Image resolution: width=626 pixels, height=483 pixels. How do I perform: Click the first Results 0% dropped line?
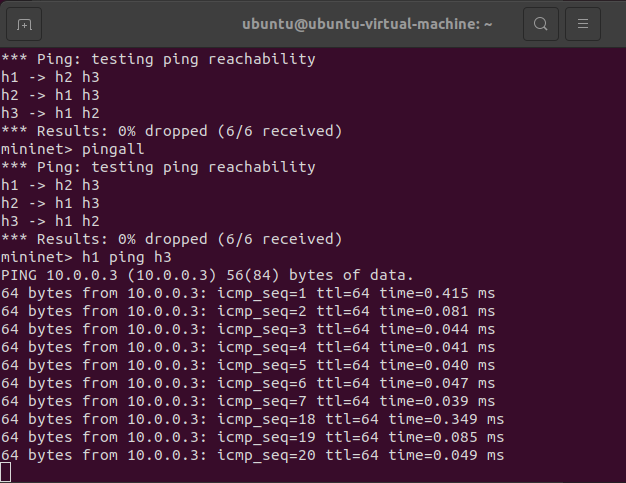172,131
